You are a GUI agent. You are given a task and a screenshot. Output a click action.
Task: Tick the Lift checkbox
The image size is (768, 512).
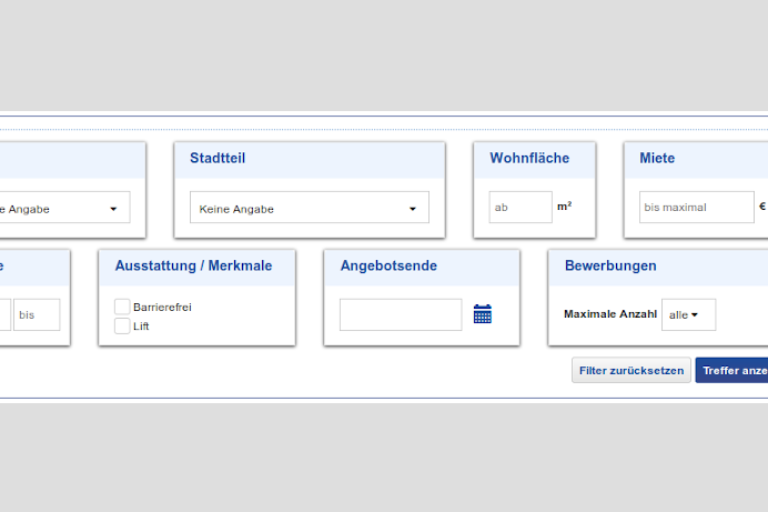[122, 326]
